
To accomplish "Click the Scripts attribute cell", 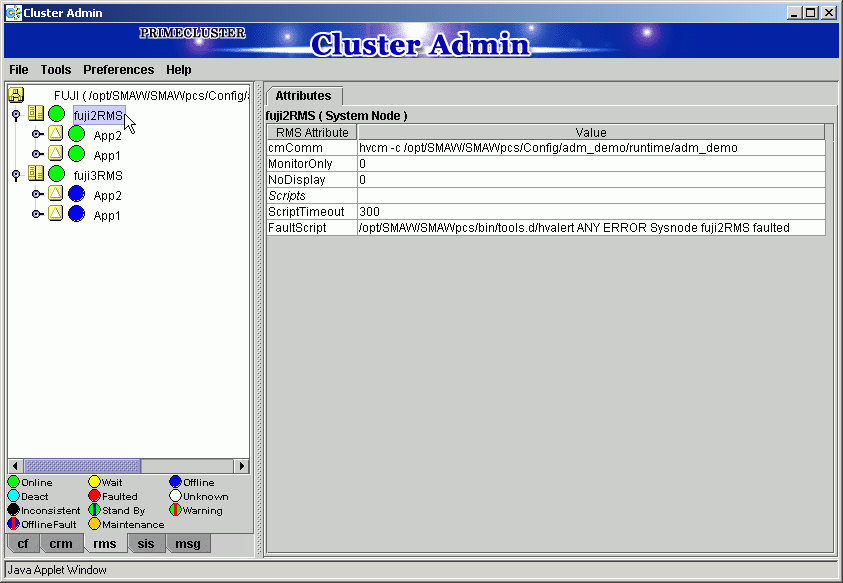I will [x=312, y=196].
